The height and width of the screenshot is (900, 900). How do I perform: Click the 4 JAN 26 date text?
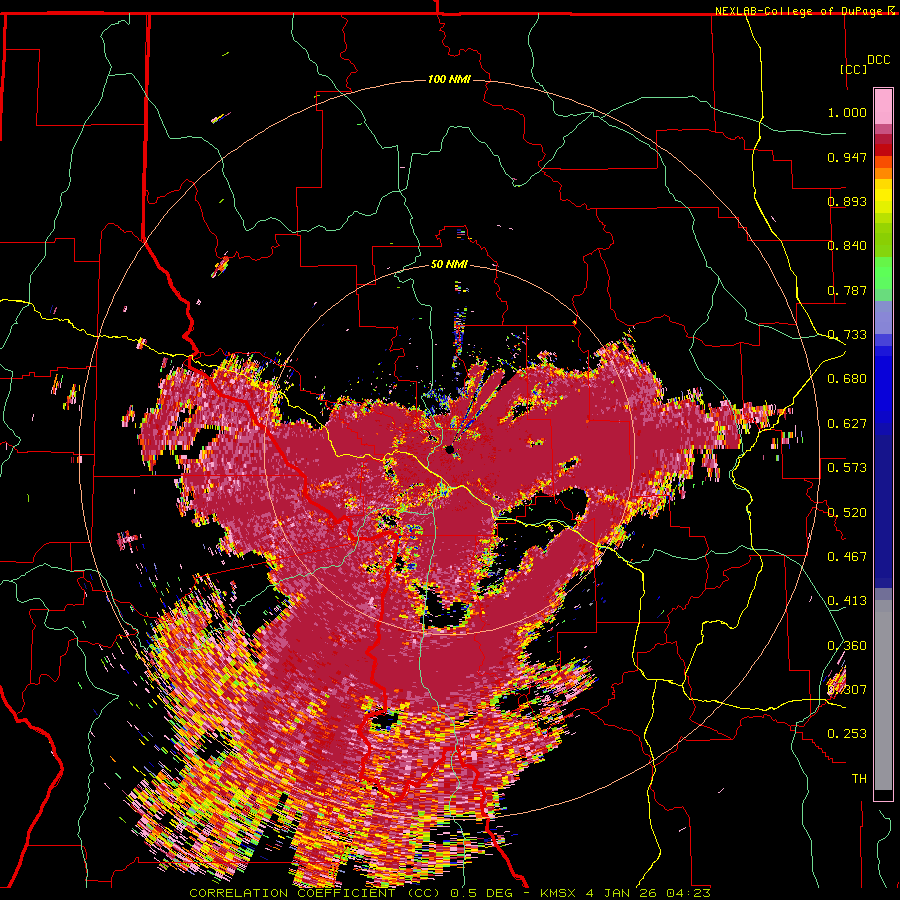point(621,893)
